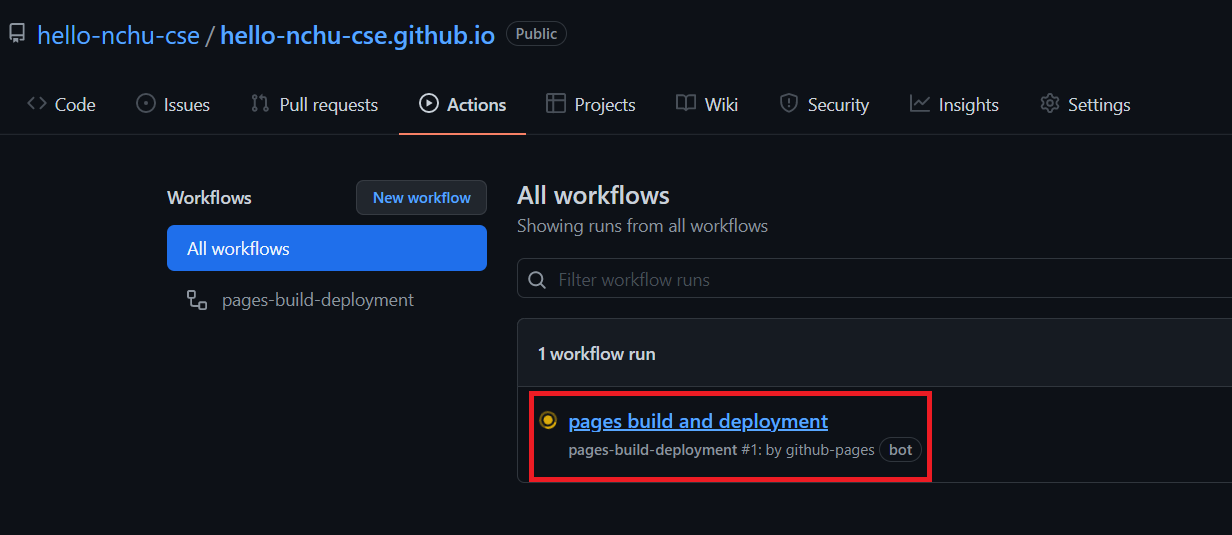Screen dimensions: 1232x535
Task: Click the 1 workflow run count
Action: pyautogui.click(x=596, y=354)
